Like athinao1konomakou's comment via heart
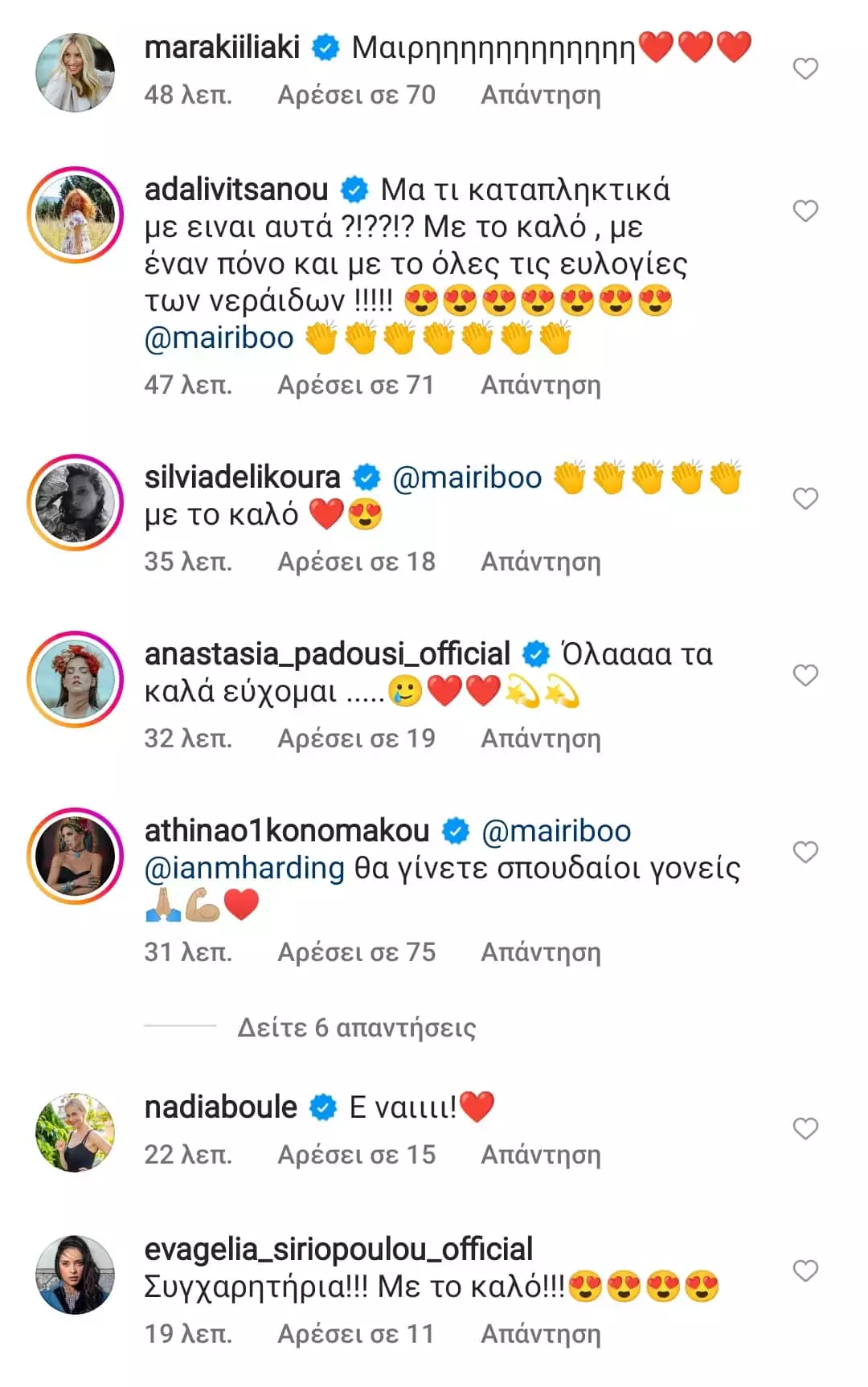The image size is (868, 1387). (x=805, y=852)
